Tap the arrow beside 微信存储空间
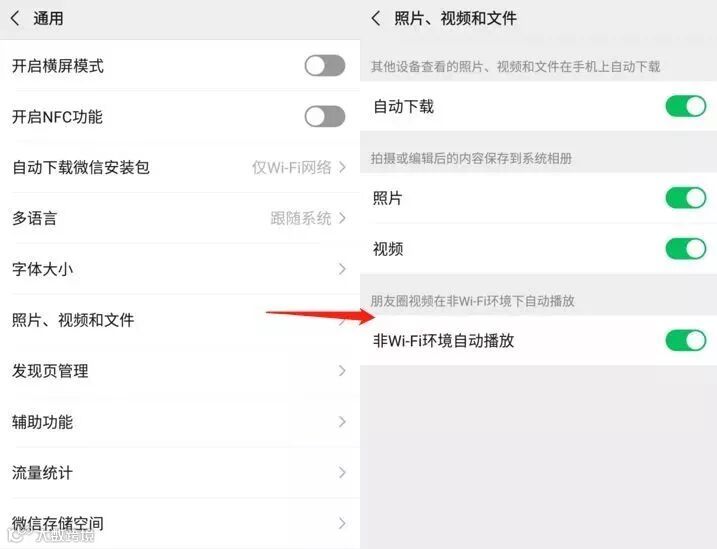The height and width of the screenshot is (549, 717). point(342,523)
